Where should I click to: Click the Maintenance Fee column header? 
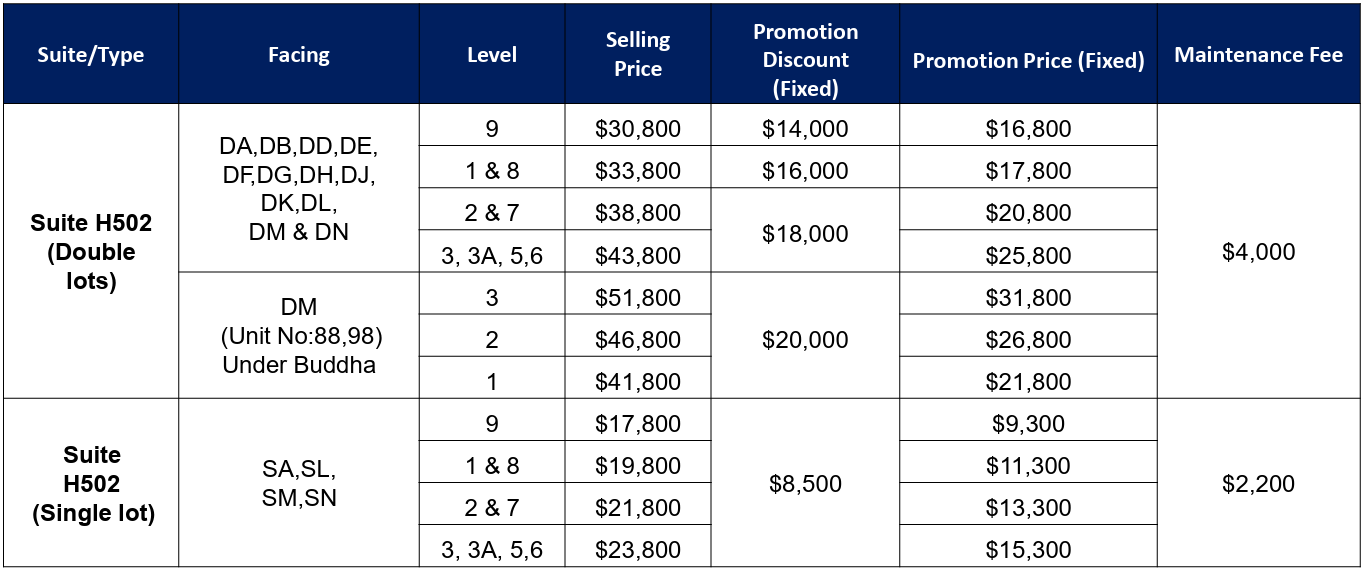tap(1258, 54)
